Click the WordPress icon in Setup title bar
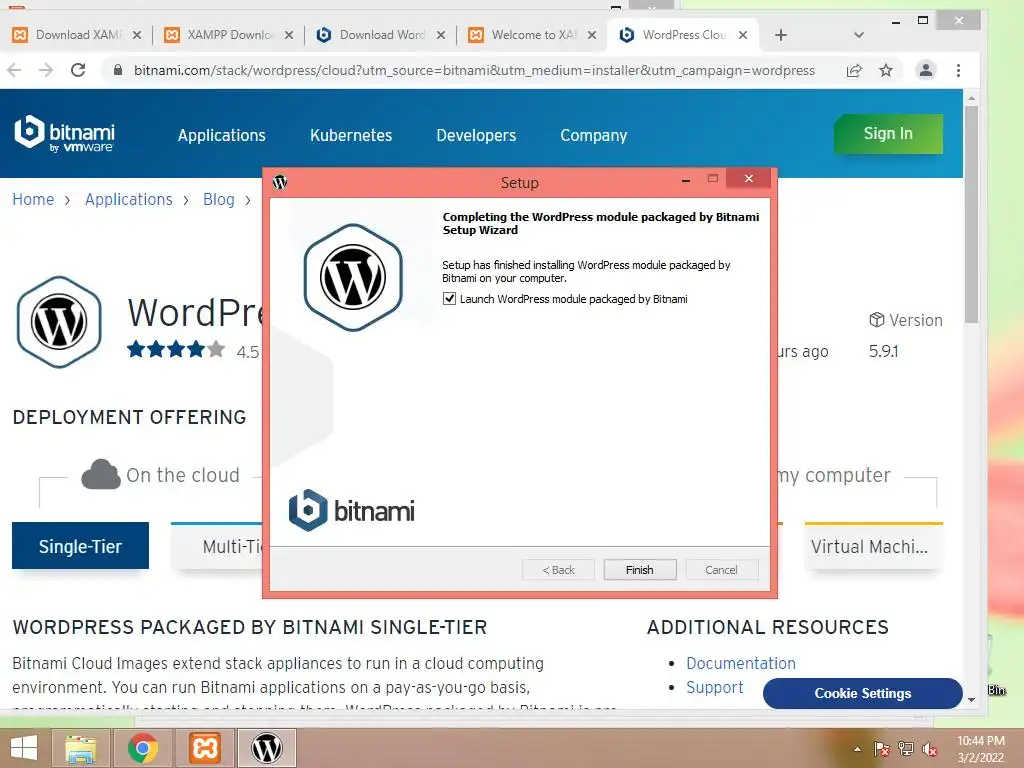This screenshot has height=768, width=1024. pos(280,182)
